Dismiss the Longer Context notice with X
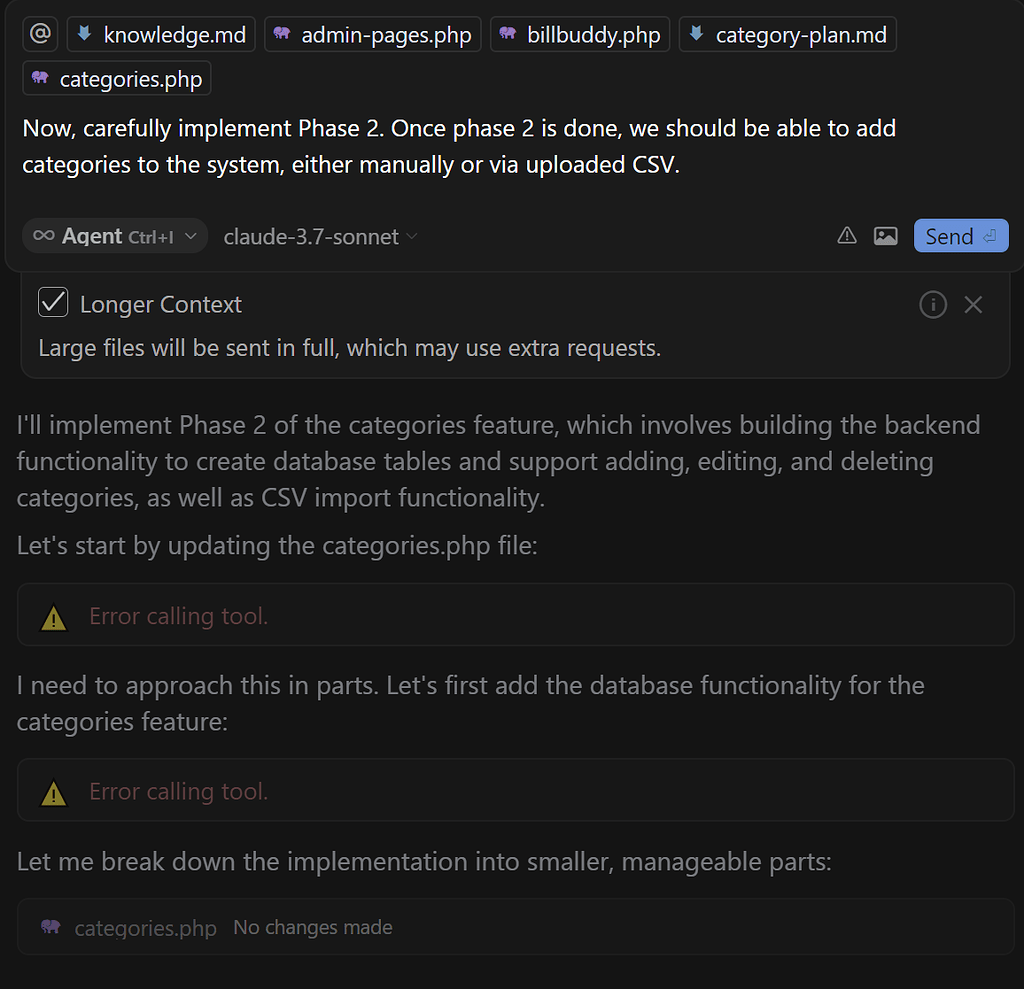The height and width of the screenshot is (989, 1024). [973, 304]
